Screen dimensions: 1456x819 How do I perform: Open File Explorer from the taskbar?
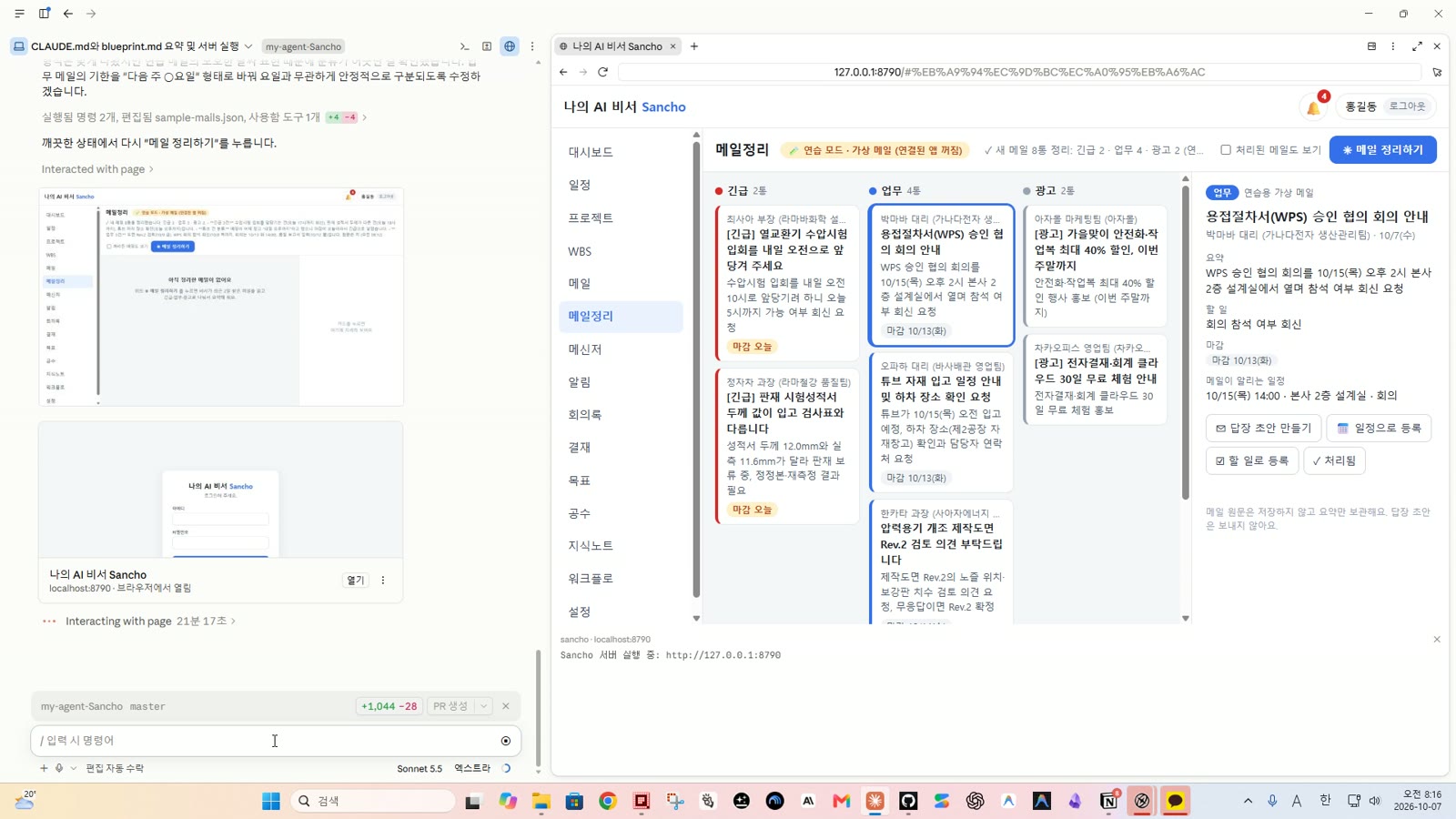tap(541, 801)
